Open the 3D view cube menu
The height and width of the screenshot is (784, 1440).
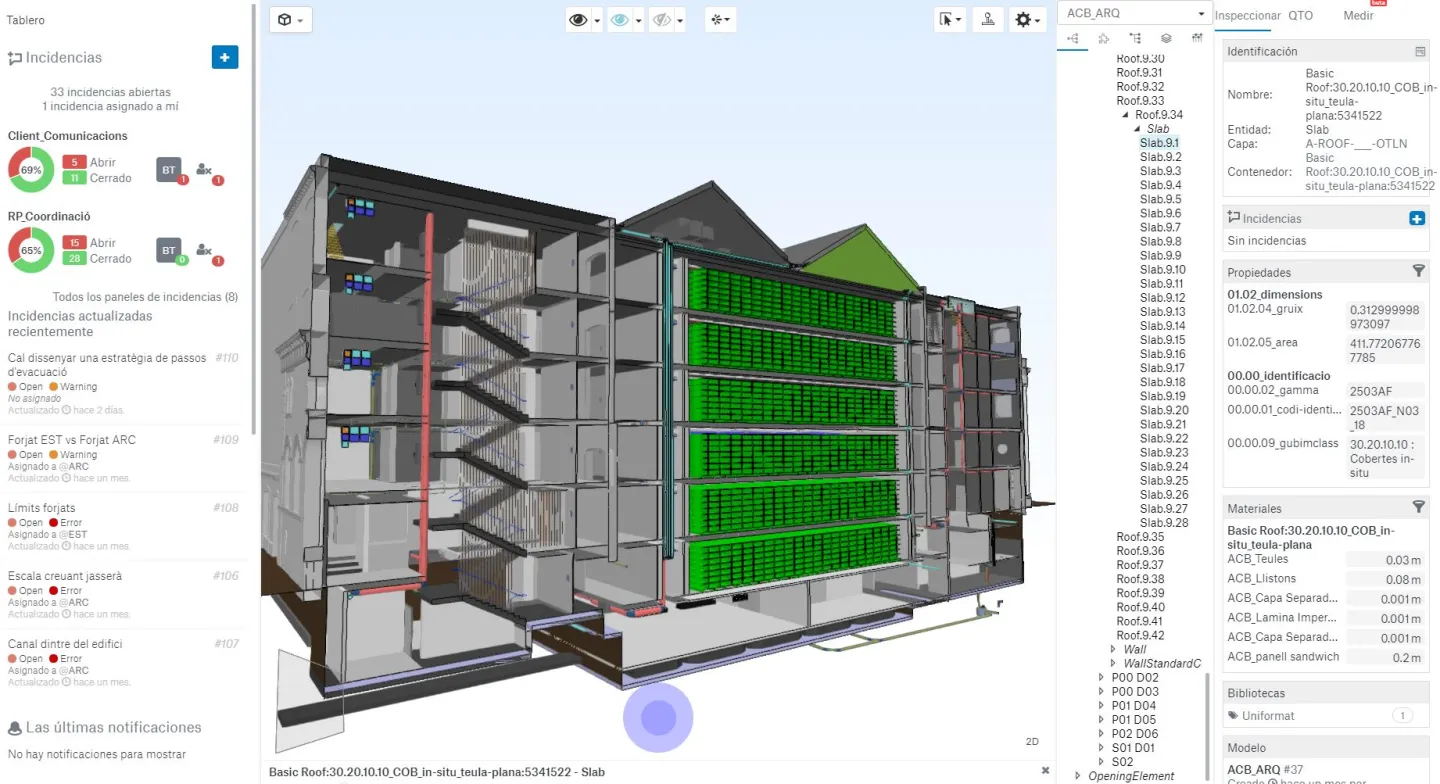click(x=291, y=20)
